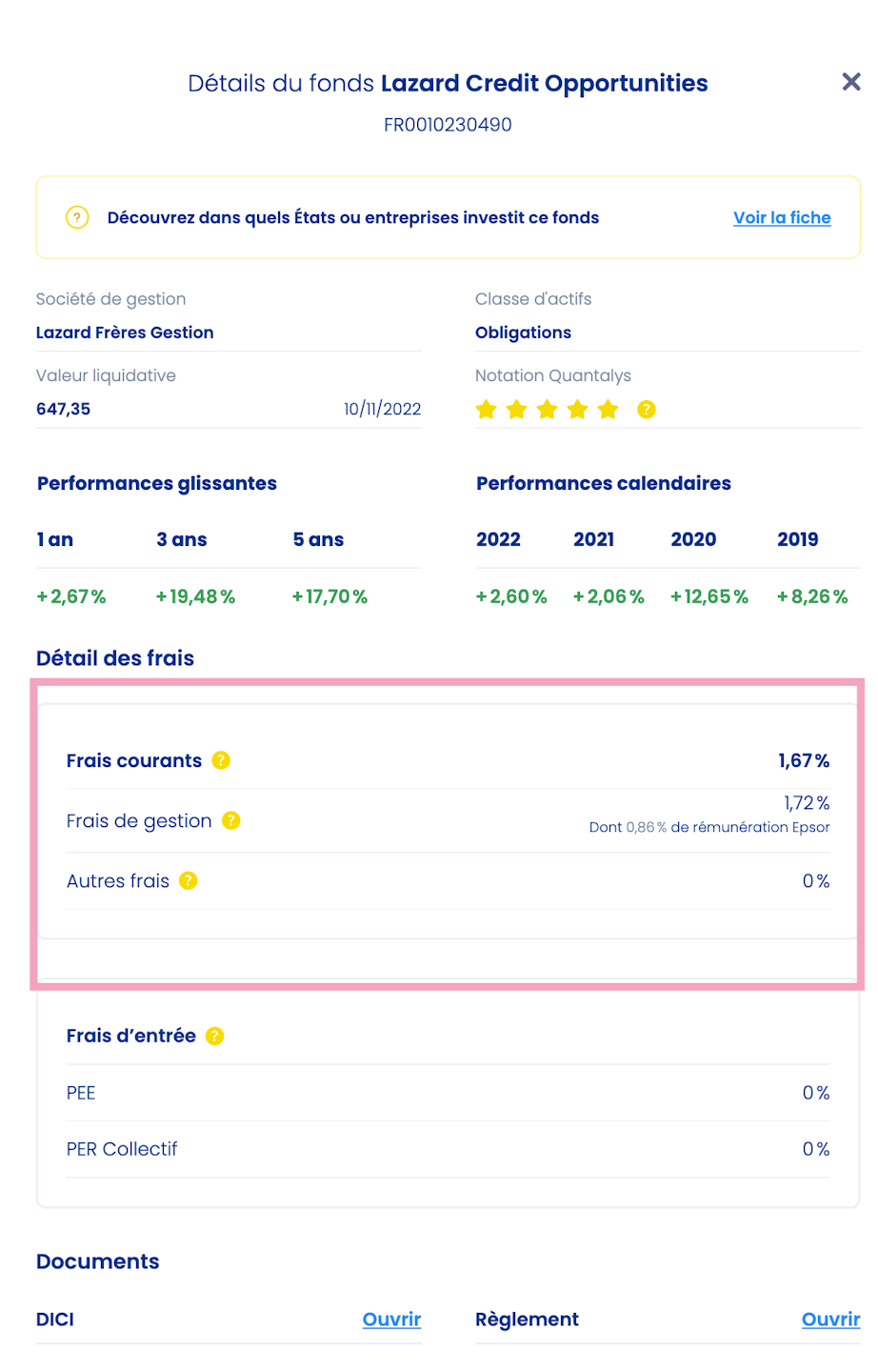Open the Frais courants help tooltip

(220, 760)
